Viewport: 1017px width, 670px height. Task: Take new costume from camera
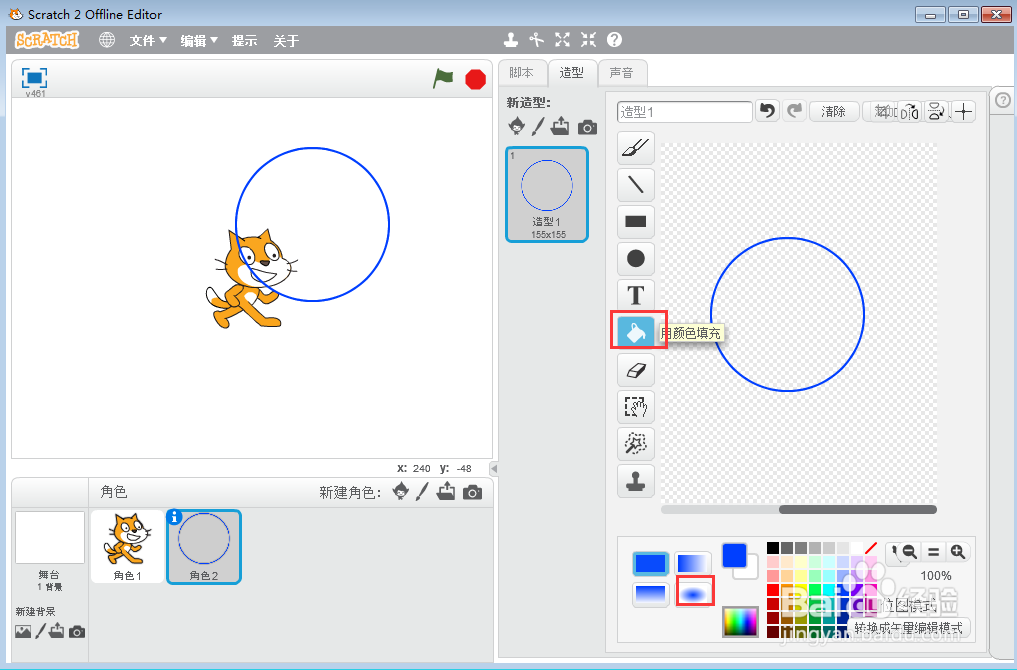point(588,127)
